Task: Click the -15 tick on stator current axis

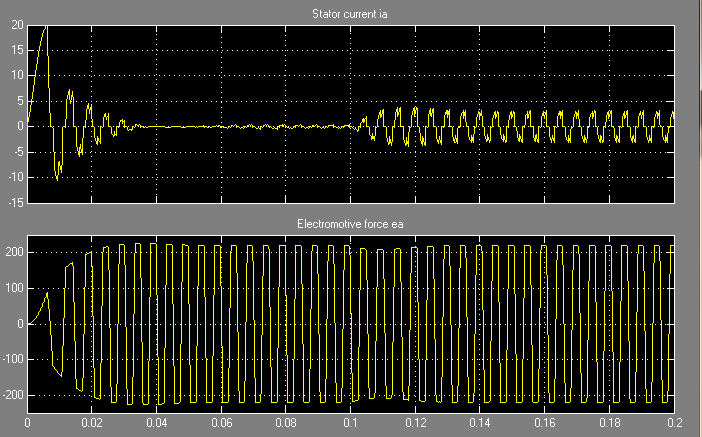Action: click(x=15, y=203)
